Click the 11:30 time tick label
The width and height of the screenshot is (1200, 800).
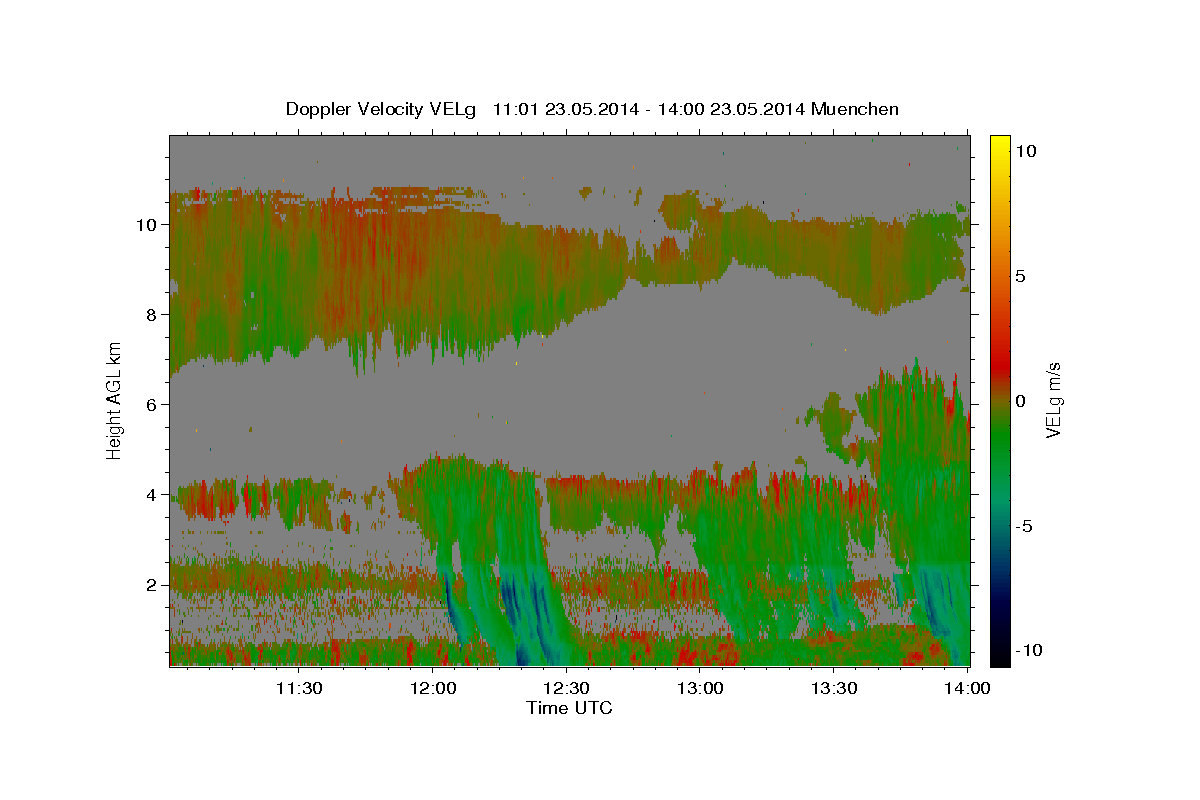pyautogui.click(x=299, y=688)
